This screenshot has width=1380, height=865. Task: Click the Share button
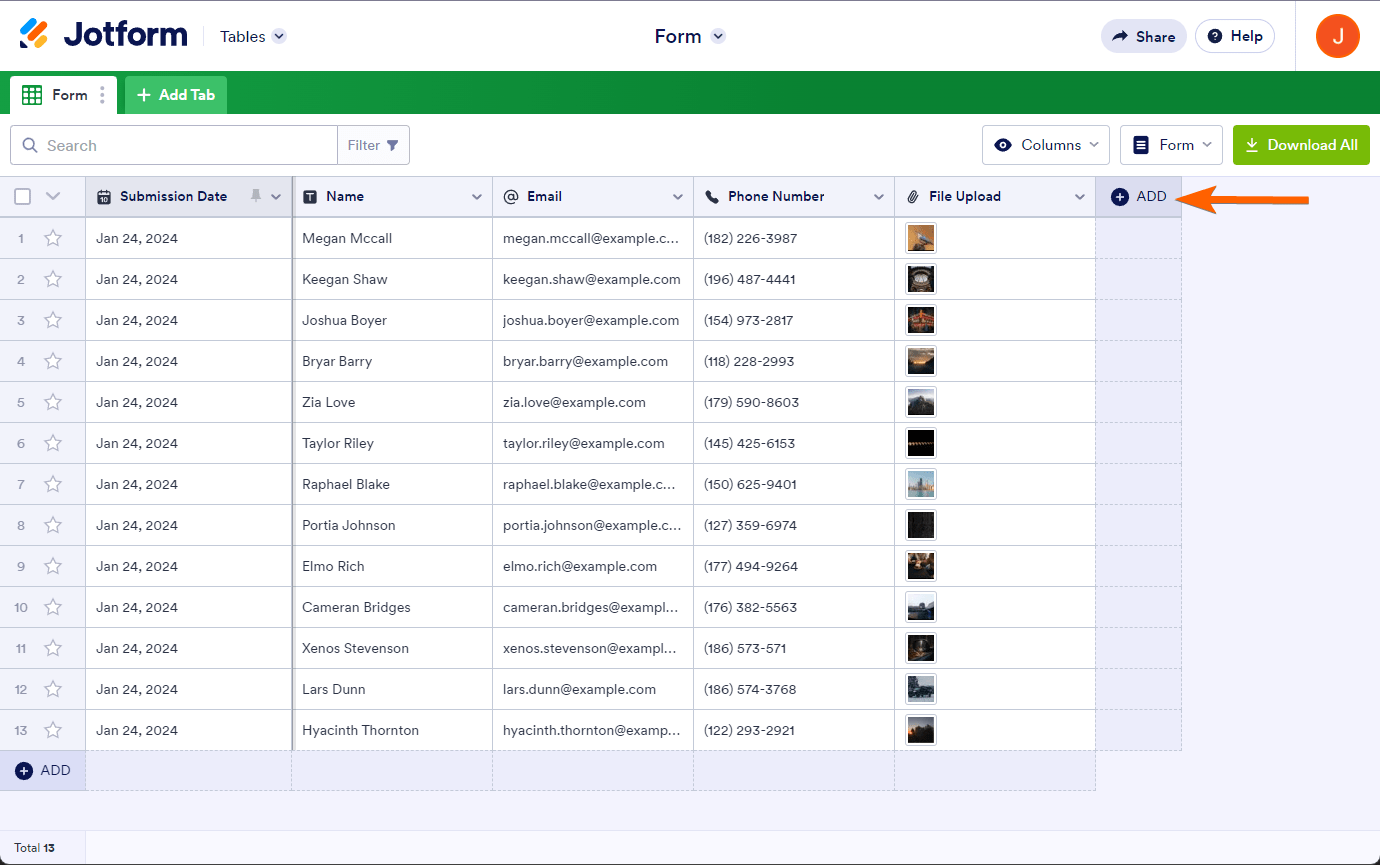(1143, 36)
